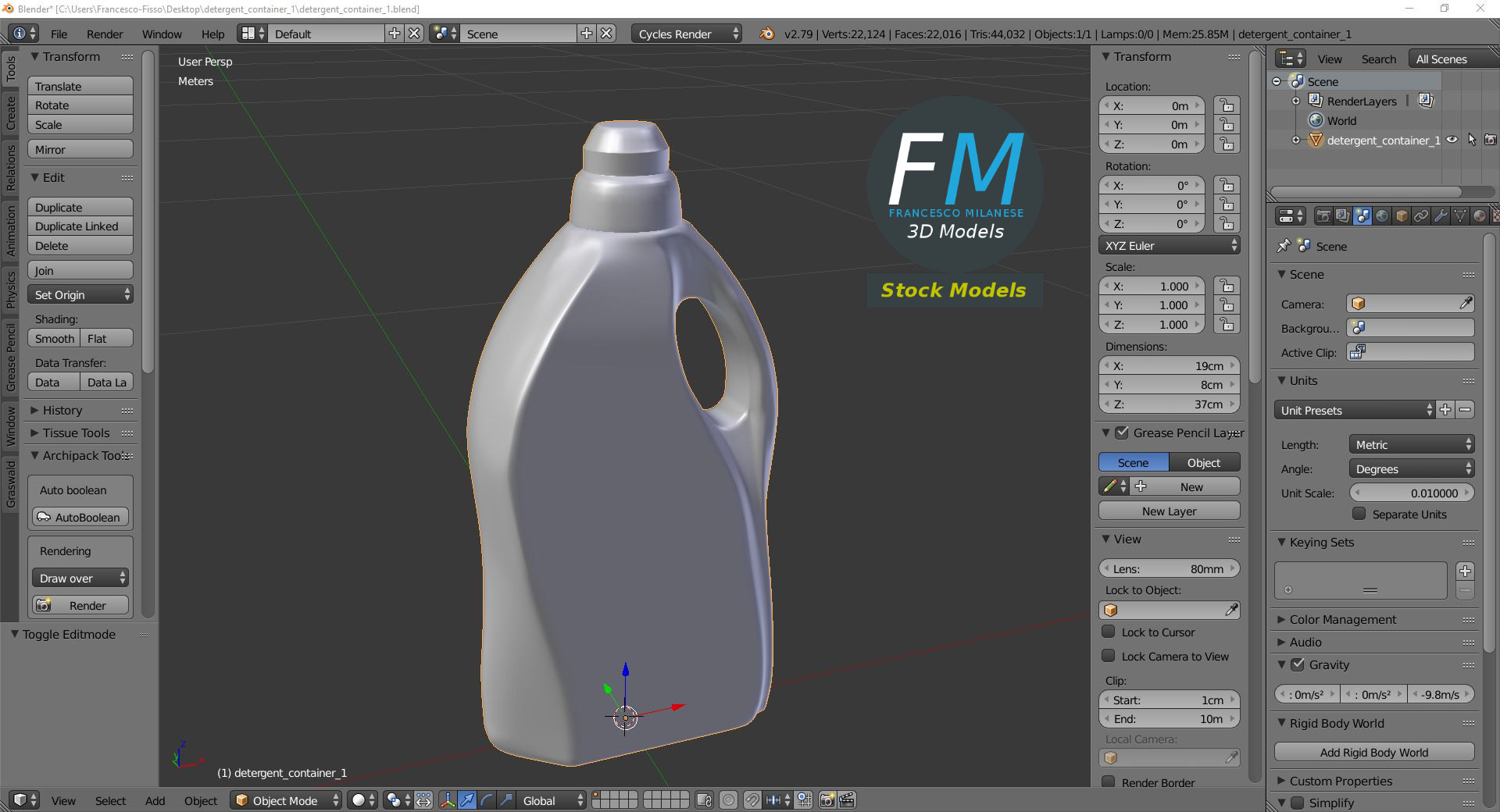Open the Modifiers properties tab (wrench icon)
Image resolution: width=1500 pixels, height=812 pixels.
point(1441,216)
